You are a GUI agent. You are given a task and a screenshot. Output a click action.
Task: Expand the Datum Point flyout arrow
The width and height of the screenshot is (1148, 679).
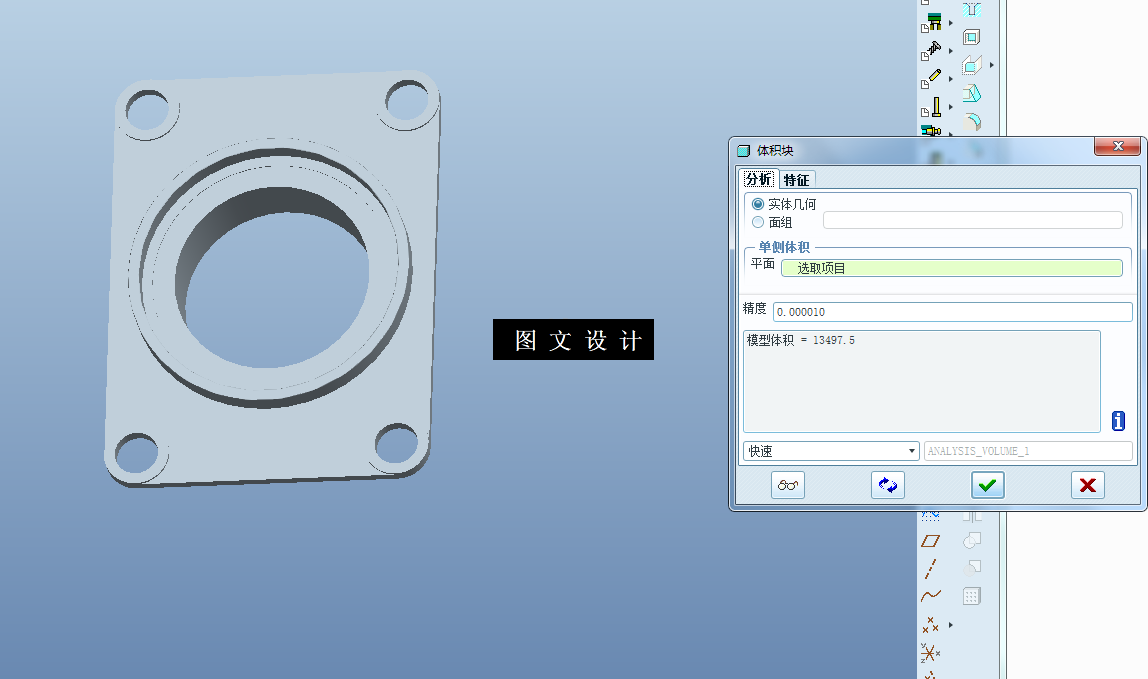point(950,625)
